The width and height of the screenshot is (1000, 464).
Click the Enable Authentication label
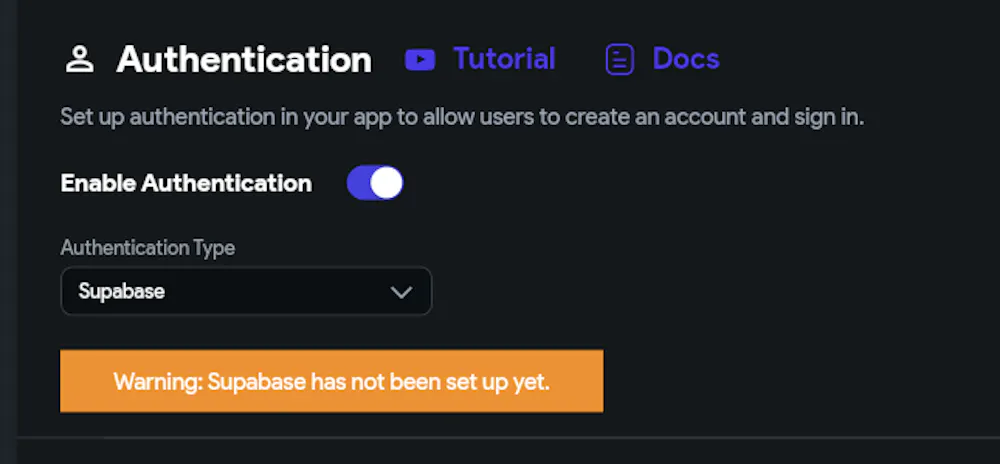click(x=186, y=183)
